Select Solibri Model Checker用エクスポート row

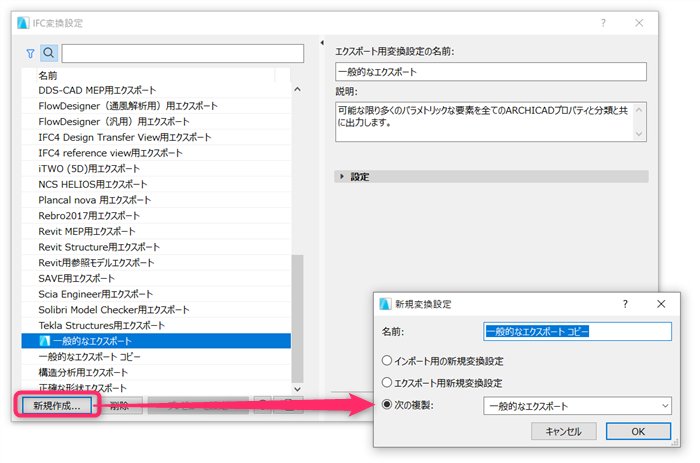[156, 309]
